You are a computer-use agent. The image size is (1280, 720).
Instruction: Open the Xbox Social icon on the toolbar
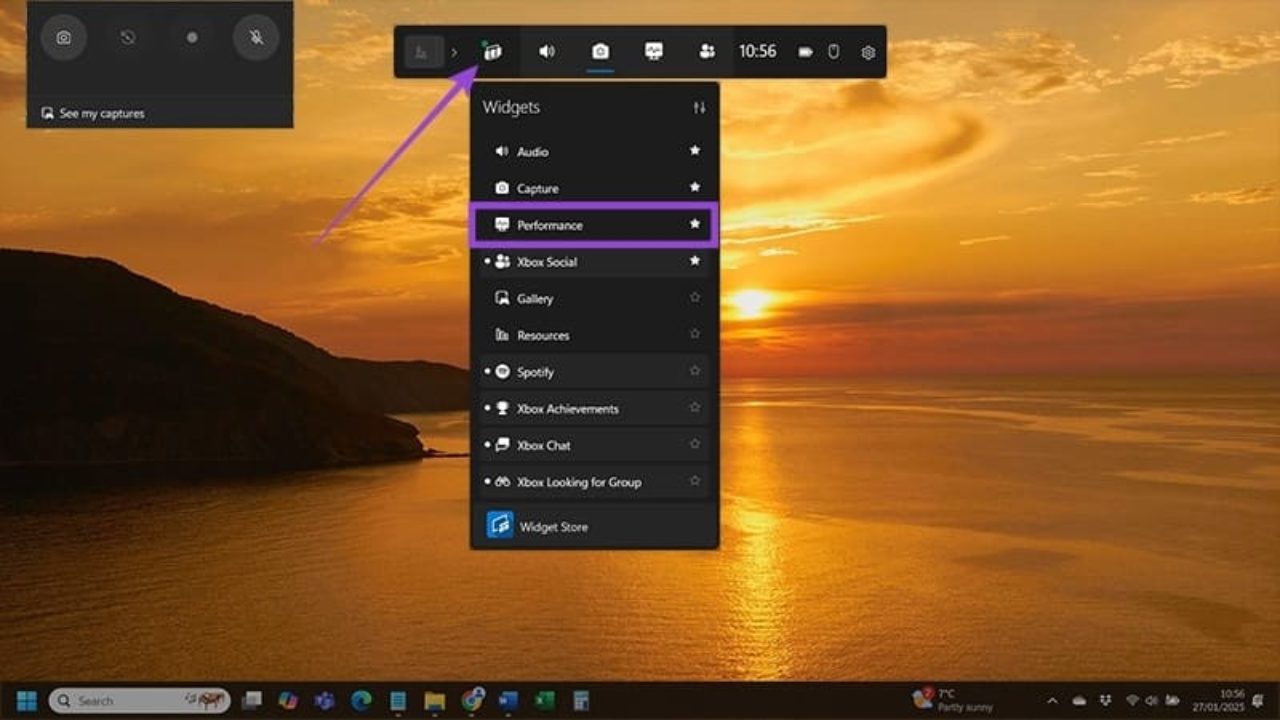(707, 51)
